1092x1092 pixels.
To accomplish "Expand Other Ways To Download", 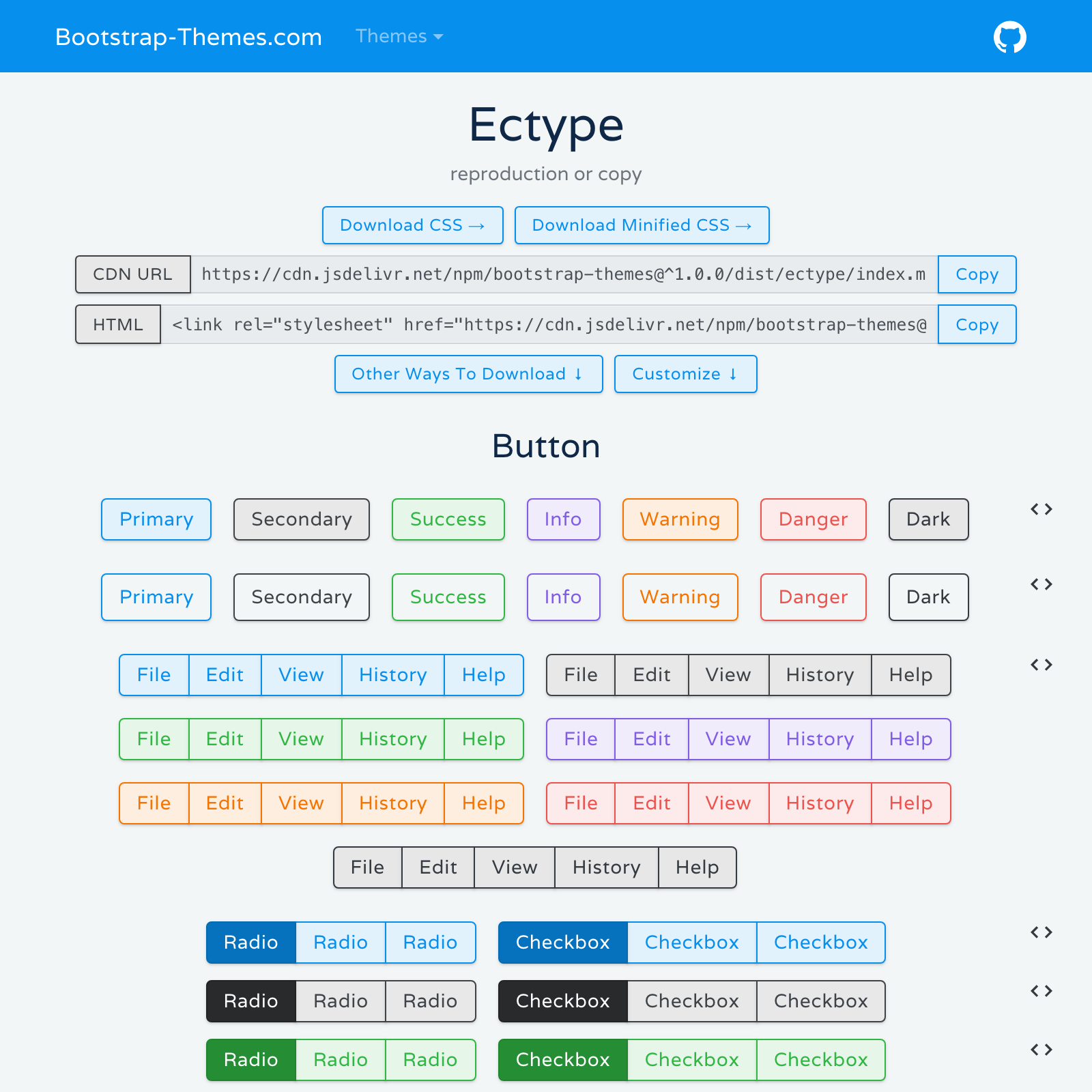I will click(468, 374).
